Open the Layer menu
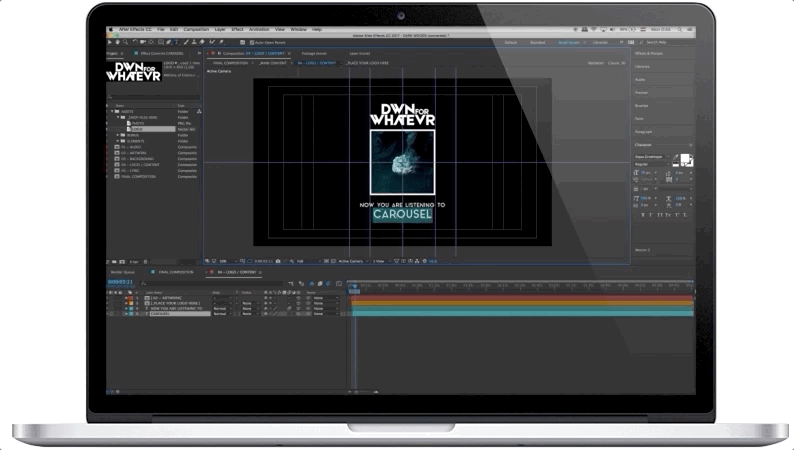The height and width of the screenshot is (450, 794). [220, 30]
